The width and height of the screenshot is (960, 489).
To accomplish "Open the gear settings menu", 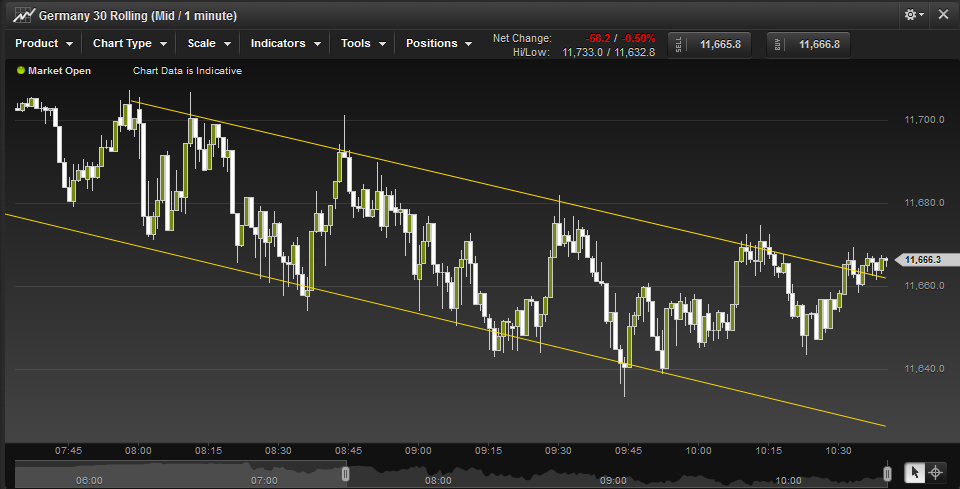I will (x=913, y=15).
